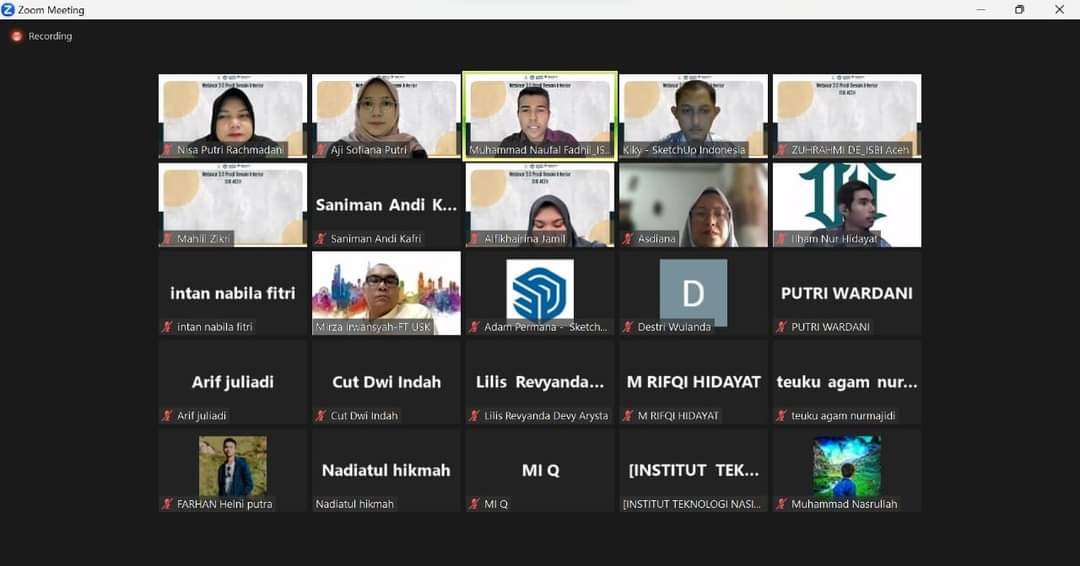
Task: Click muted mic icon beside Muhammad Nasrullah
Action: [x=782, y=504]
